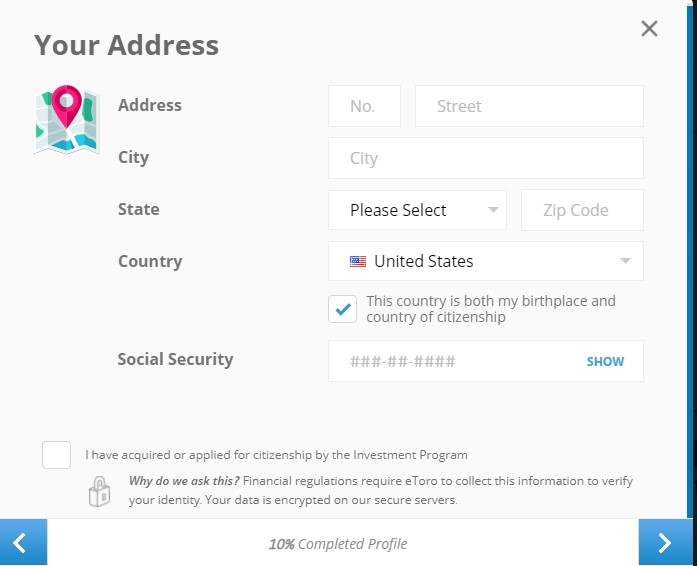Click the padlock security icon
The height and width of the screenshot is (566, 697).
coord(99,492)
